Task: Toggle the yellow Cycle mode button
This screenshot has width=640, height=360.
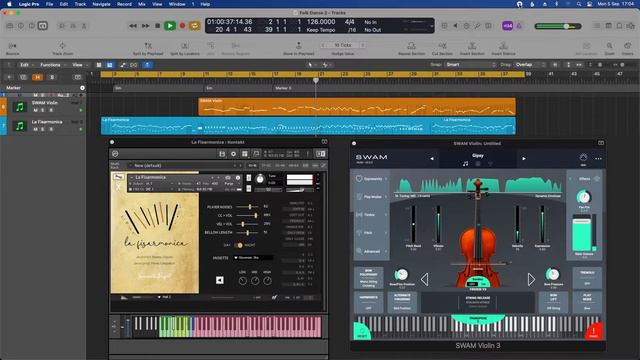Action: (195, 26)
